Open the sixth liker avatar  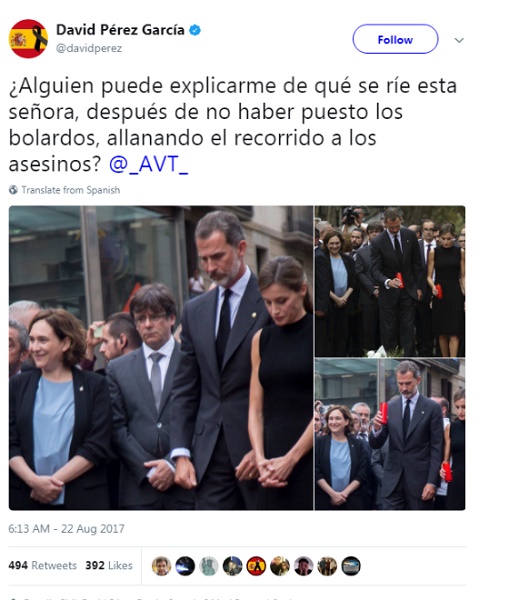280,566
